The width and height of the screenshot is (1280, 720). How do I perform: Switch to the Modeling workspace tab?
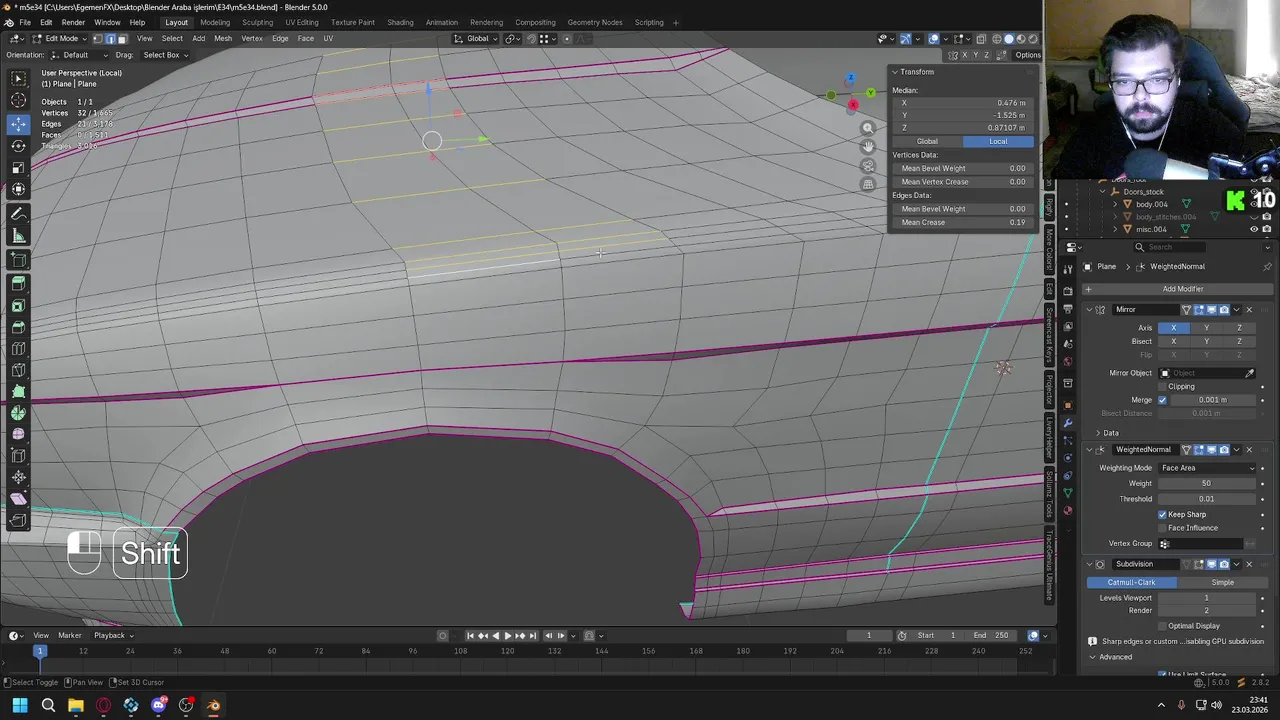(x=215, y=23)
